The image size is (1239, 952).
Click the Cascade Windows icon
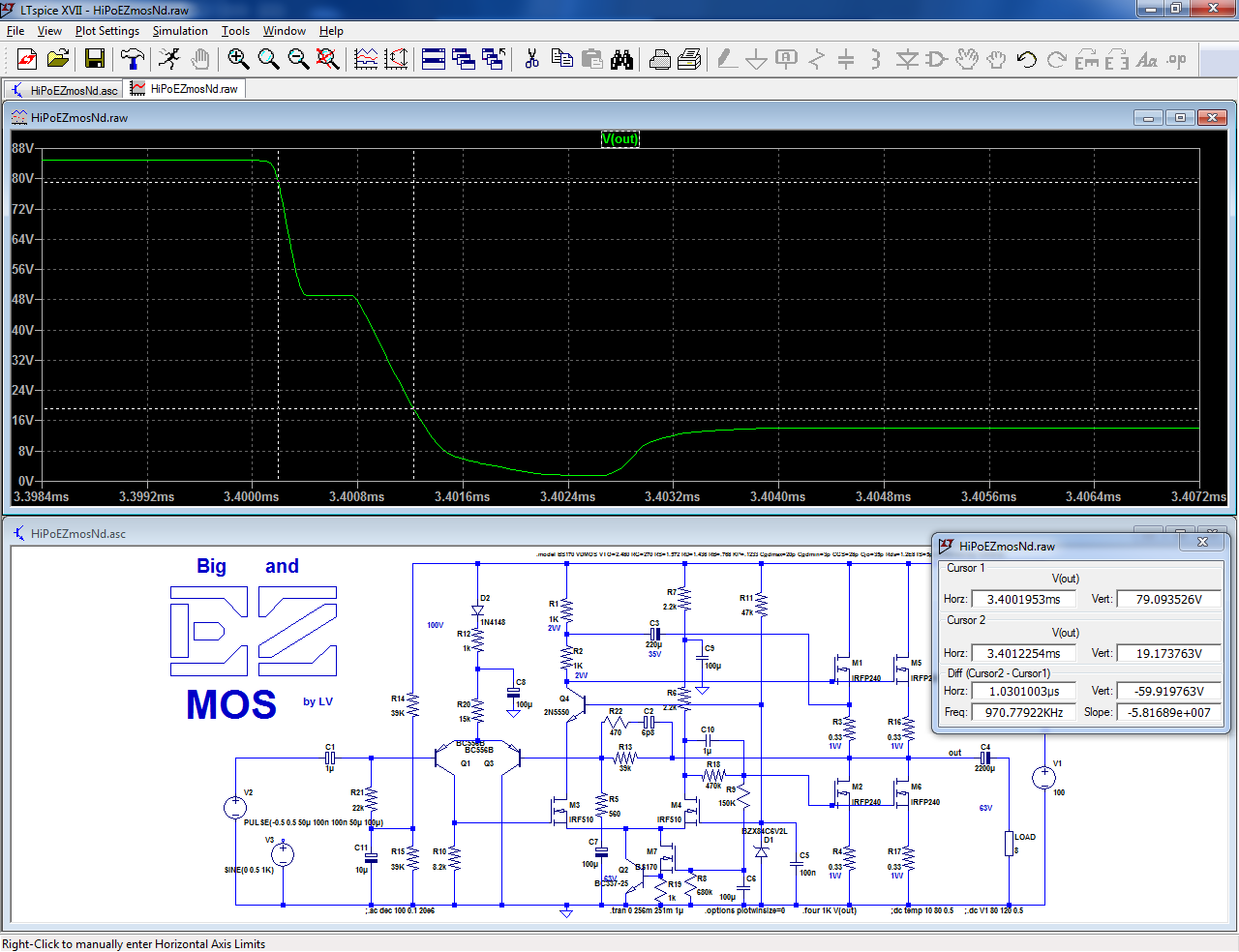(x=464, y=59)
